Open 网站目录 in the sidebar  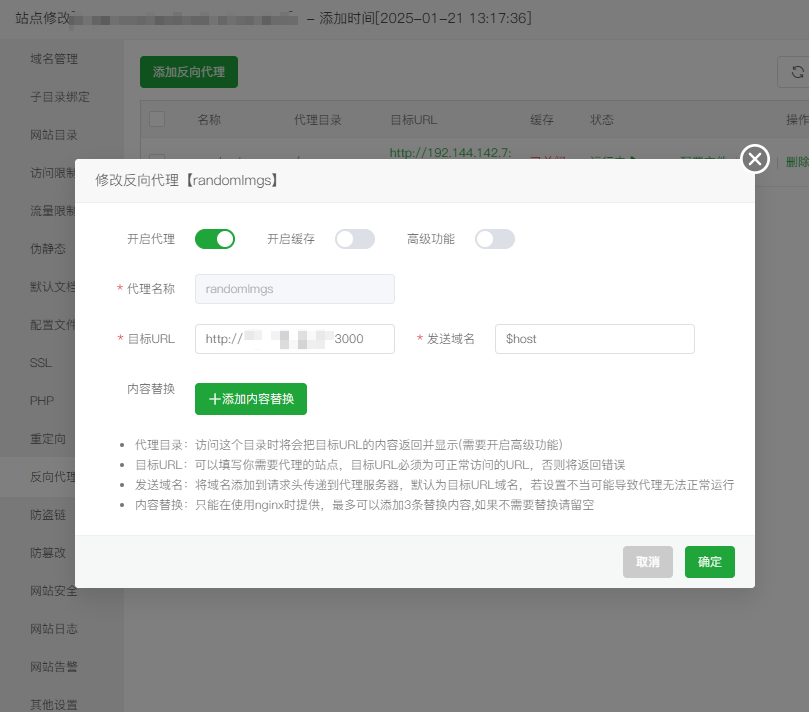(54, 135)
